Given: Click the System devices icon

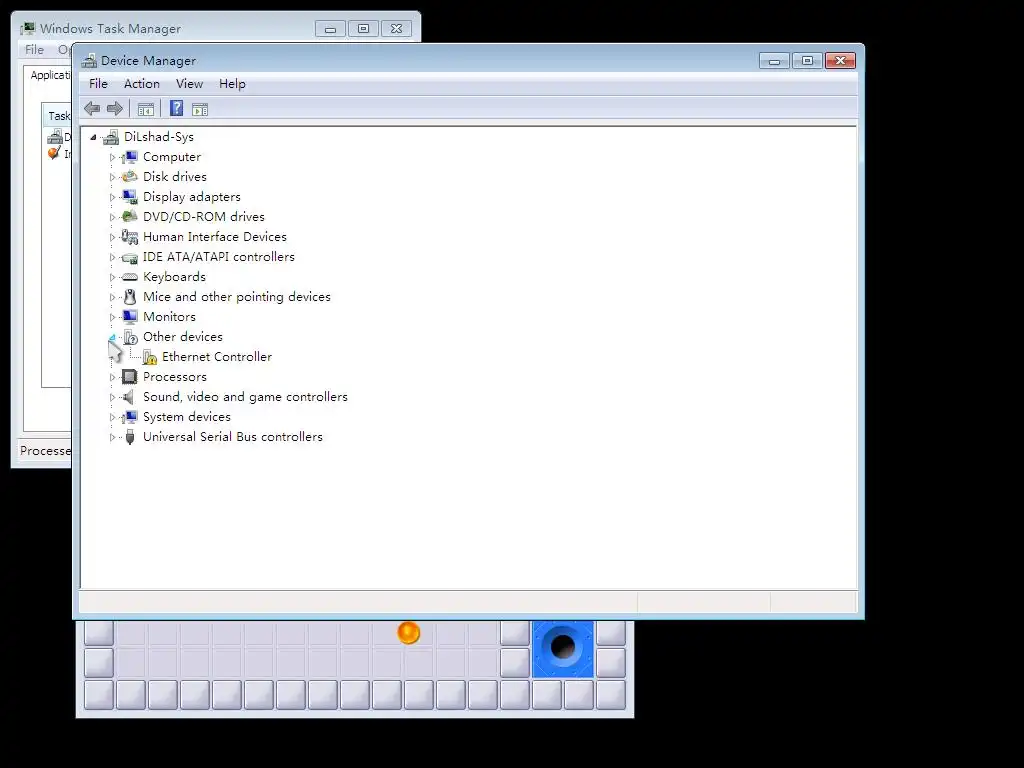Looking at the screenshot, I should (130, 417).
